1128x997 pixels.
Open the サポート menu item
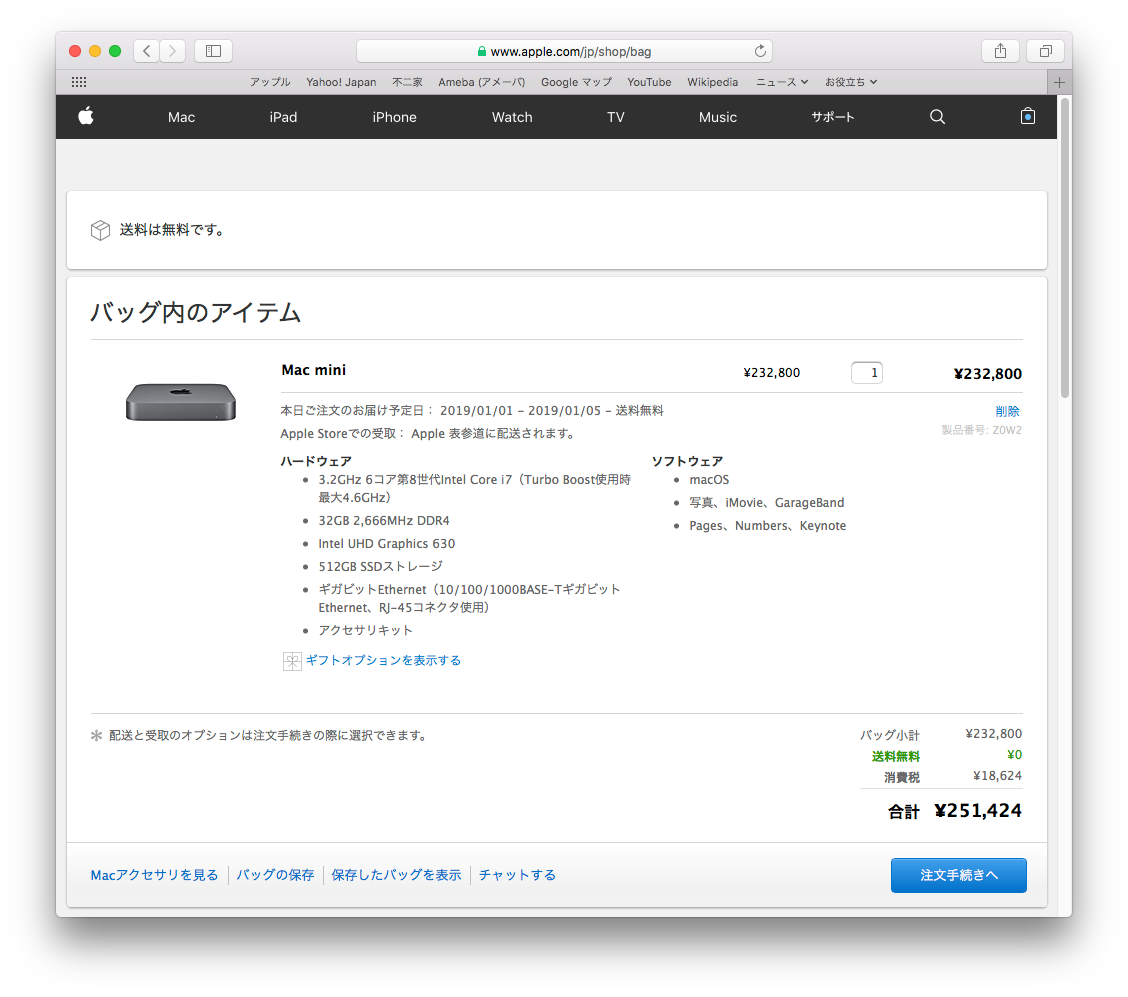833,117
